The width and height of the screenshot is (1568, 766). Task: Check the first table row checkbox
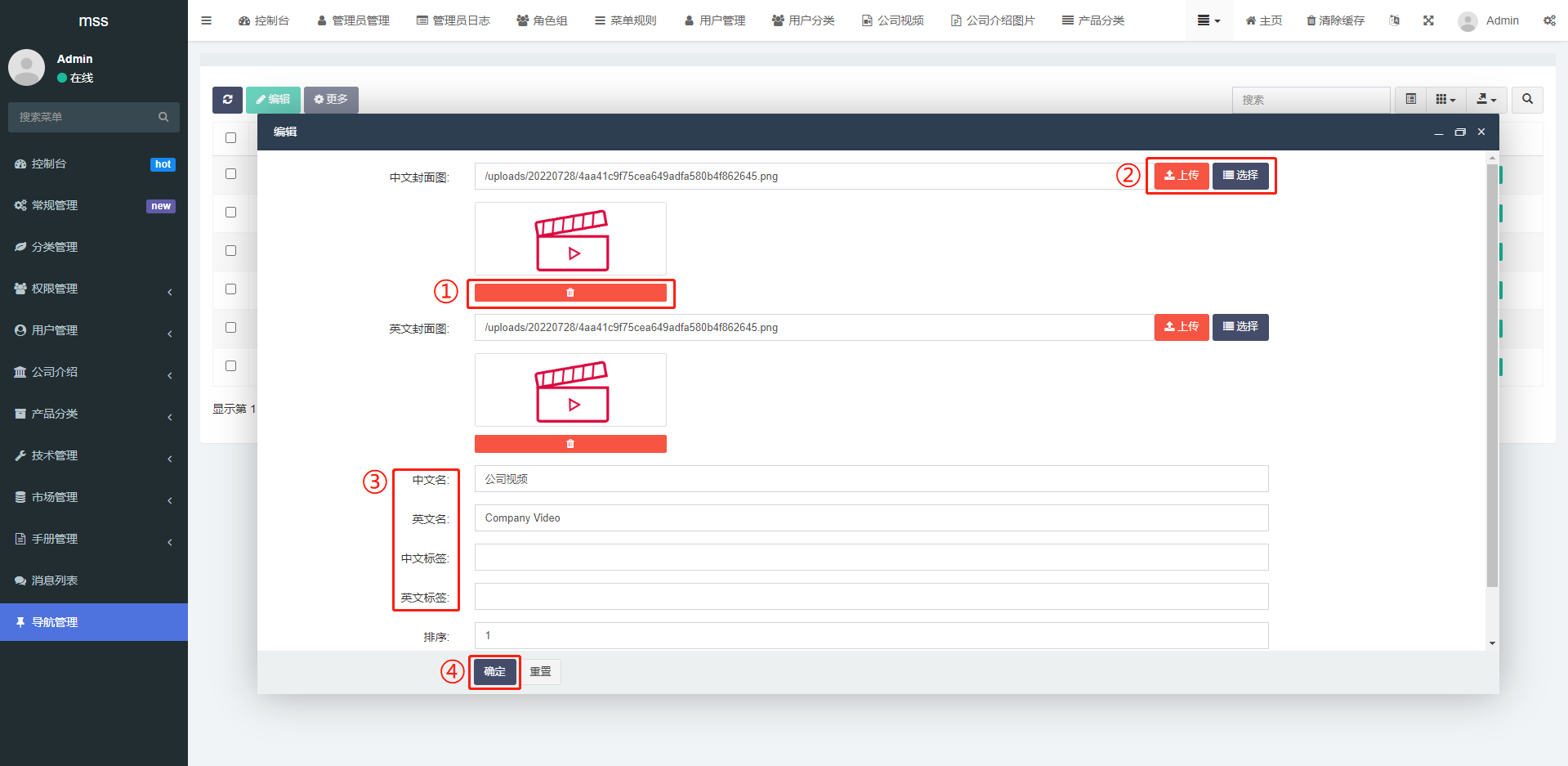tap(231, 174)
